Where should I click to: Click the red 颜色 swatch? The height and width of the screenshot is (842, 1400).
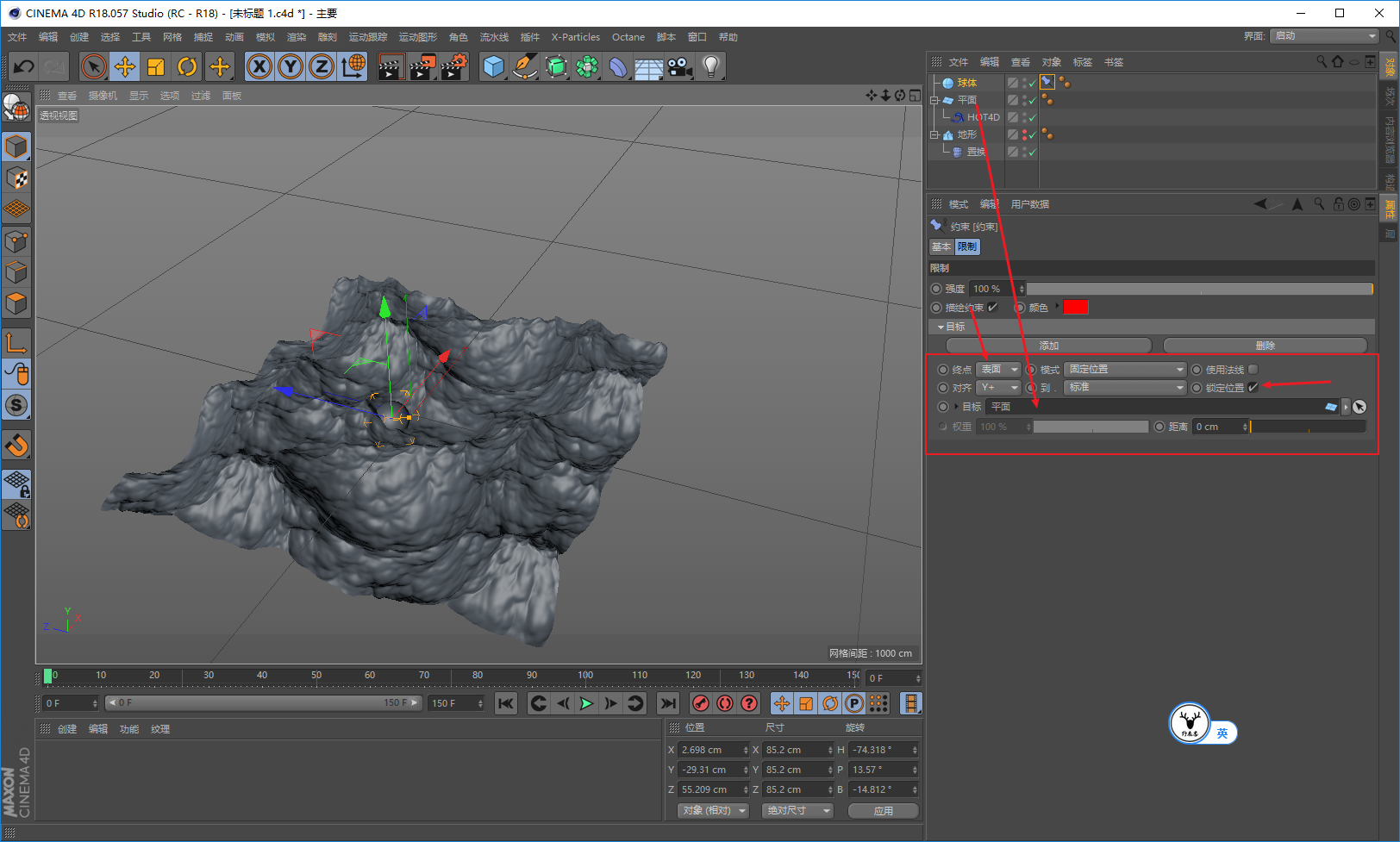coord(1076,307)
